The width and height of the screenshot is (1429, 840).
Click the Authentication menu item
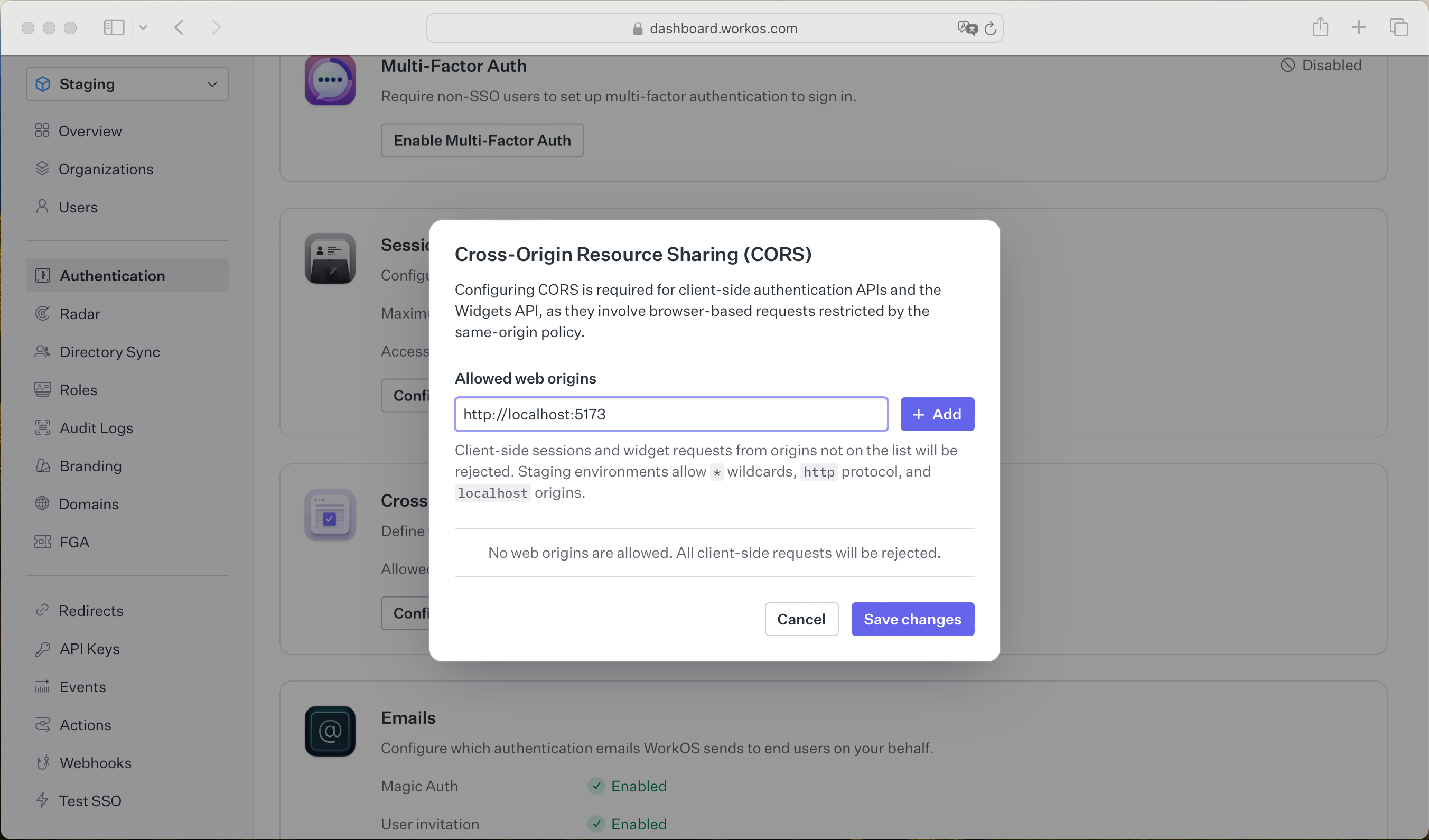pyautogui.click(x=112, y=275)
